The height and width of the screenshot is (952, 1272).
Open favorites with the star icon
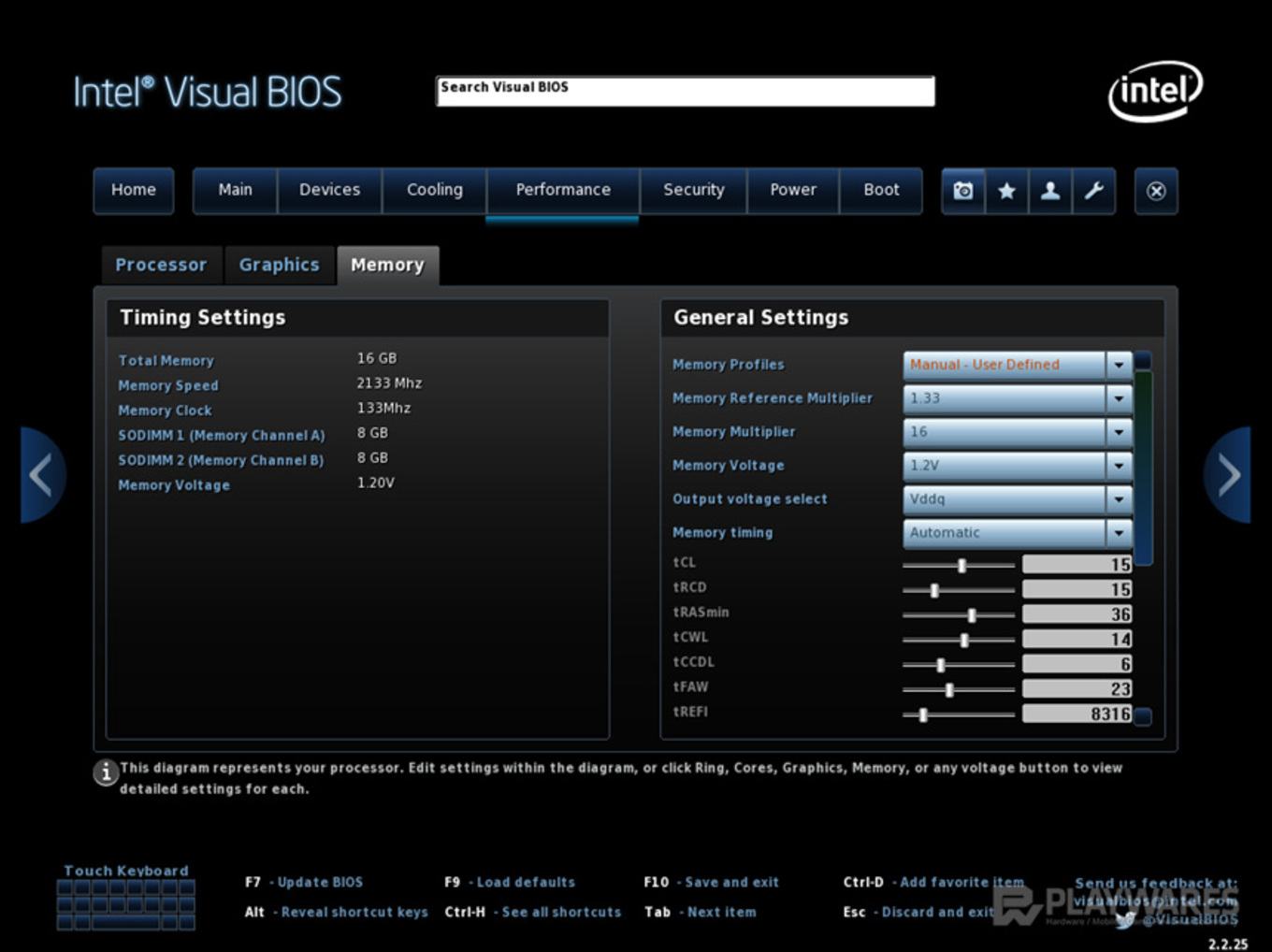(x=1006, y=191)
